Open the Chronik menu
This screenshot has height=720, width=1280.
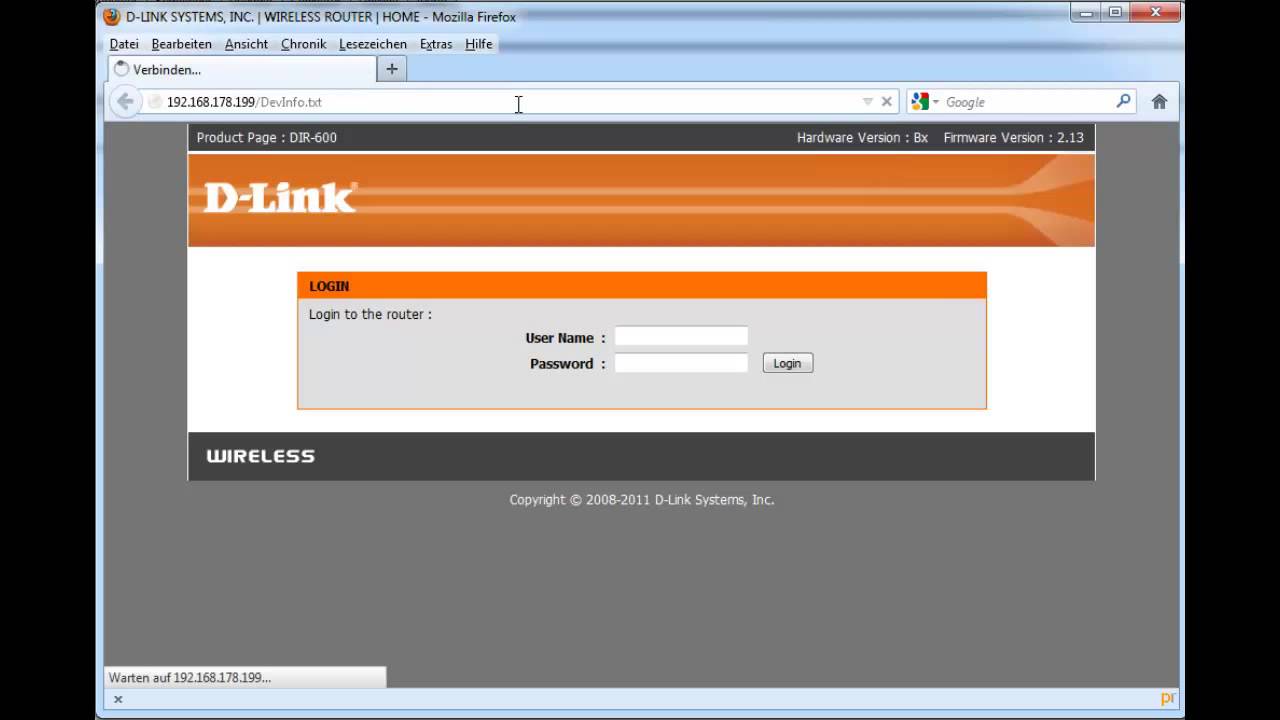pos(304,44)
